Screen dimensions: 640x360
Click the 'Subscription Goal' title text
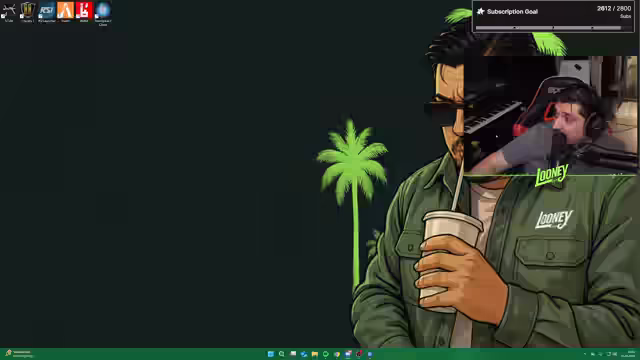click(x=512, y=11)
